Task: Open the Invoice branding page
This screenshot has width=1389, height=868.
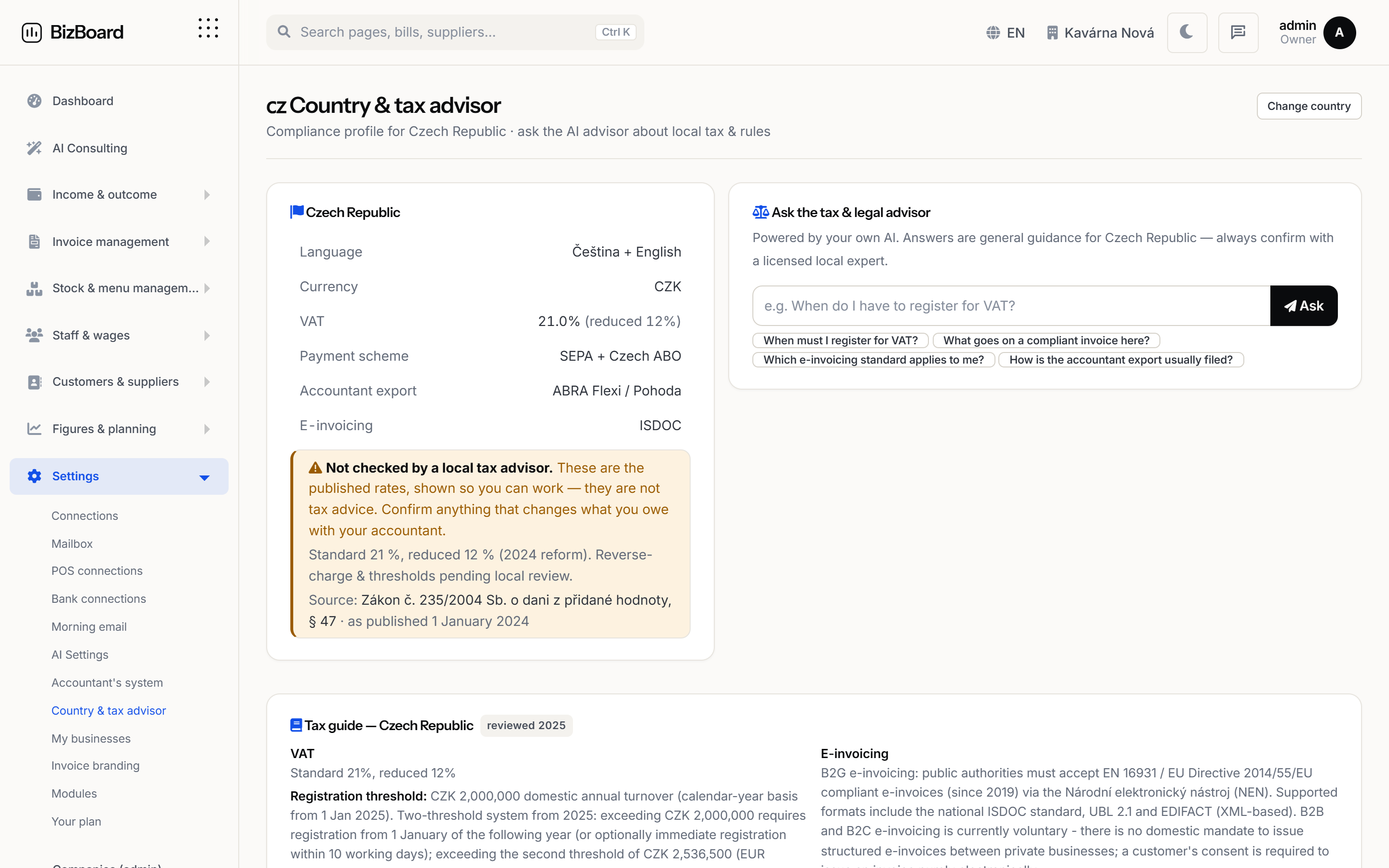Action: coord(95,765)
